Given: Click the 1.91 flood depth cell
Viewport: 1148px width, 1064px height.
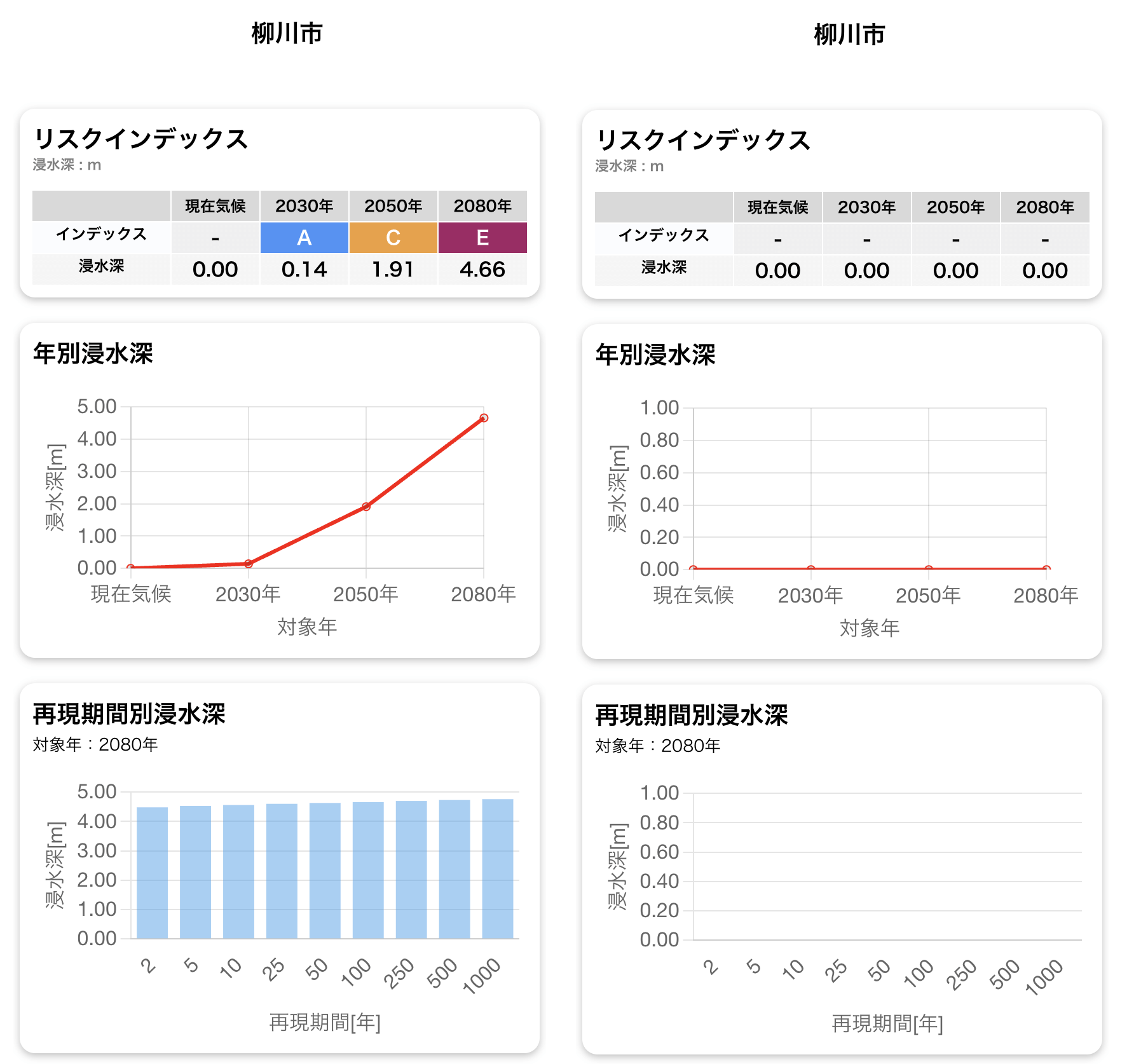Looking at the screenshot, I should [393, 269].
